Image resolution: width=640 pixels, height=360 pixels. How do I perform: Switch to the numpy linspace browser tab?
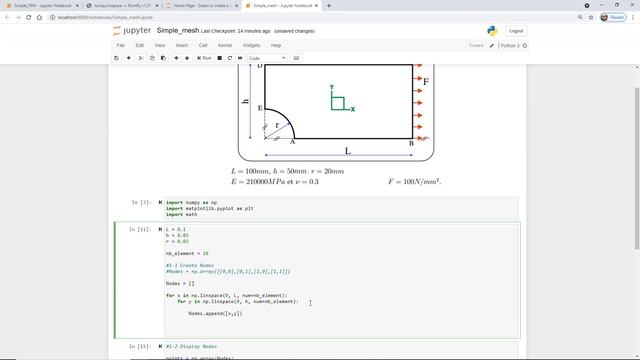click(x=122, y=6)
